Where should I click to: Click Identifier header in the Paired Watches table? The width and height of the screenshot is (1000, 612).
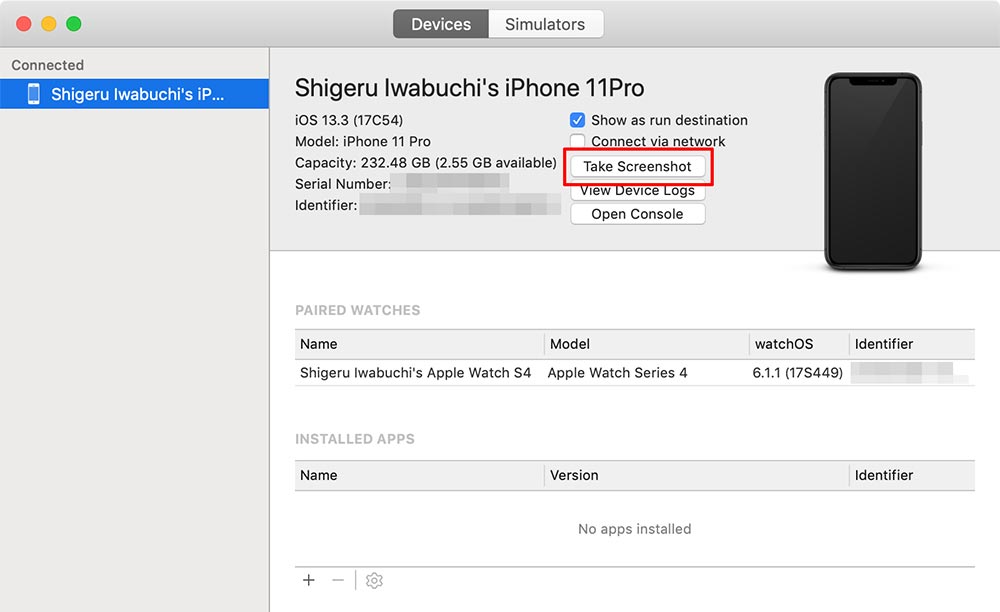coord(912,344)
